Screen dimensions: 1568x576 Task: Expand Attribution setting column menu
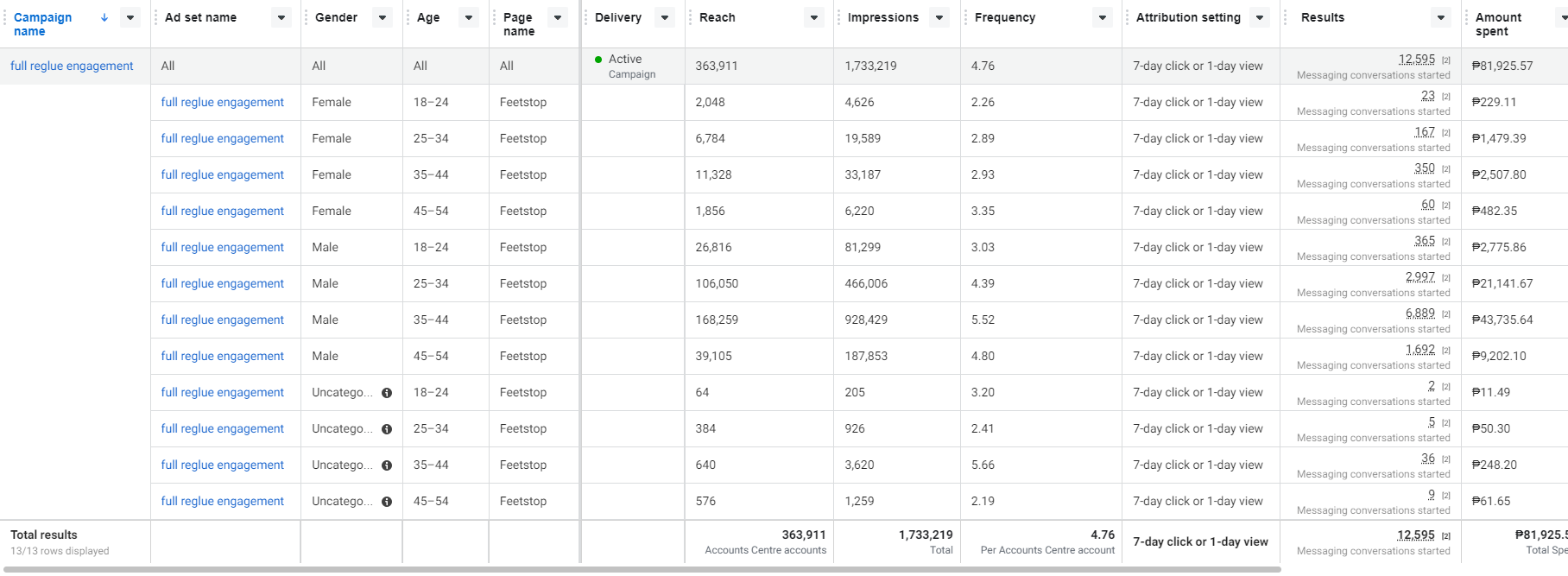[x=1260, y=17]
